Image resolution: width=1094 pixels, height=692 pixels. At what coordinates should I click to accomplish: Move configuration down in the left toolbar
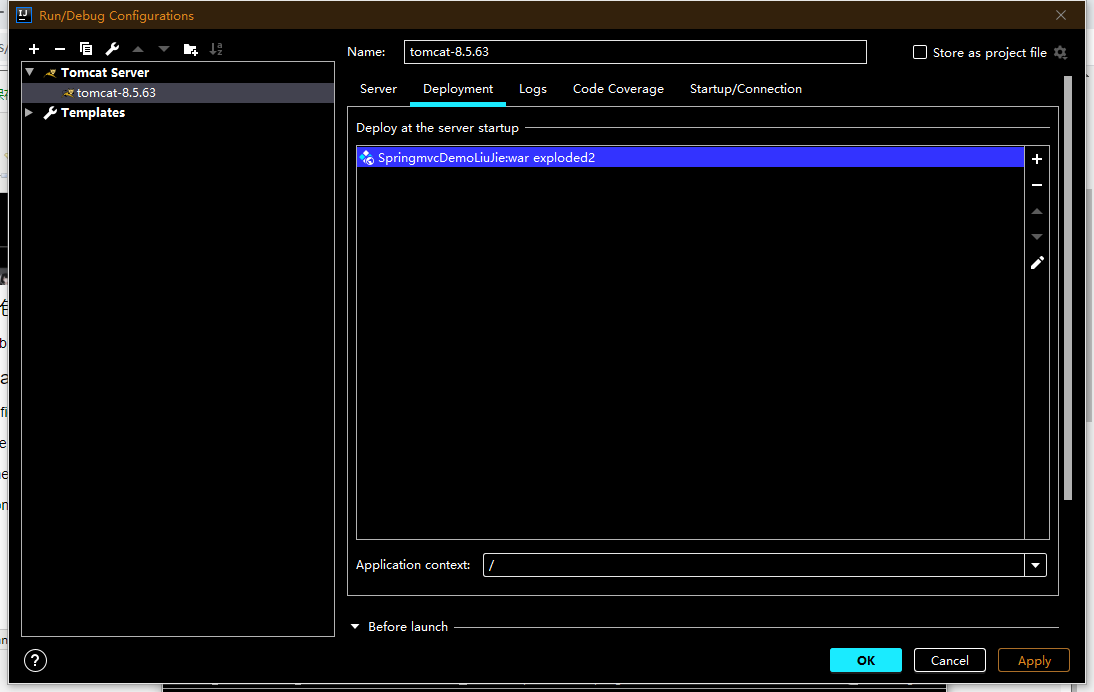(x=164, y=49)
